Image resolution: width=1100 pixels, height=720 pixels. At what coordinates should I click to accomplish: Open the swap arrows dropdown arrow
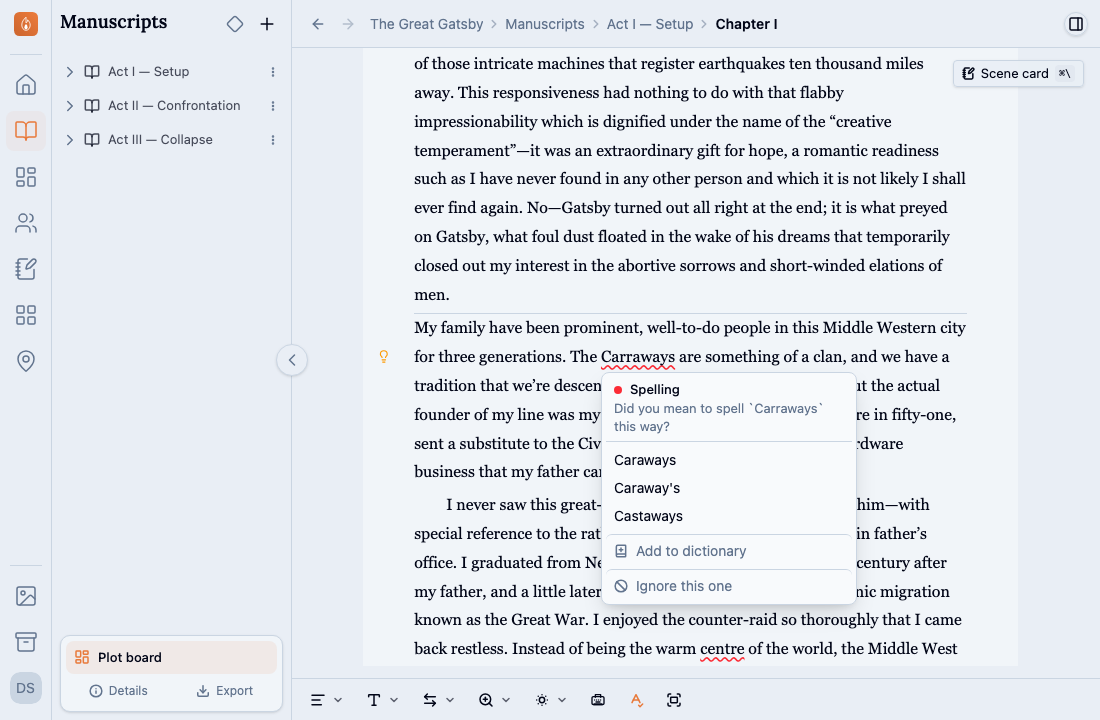(450, 700)
